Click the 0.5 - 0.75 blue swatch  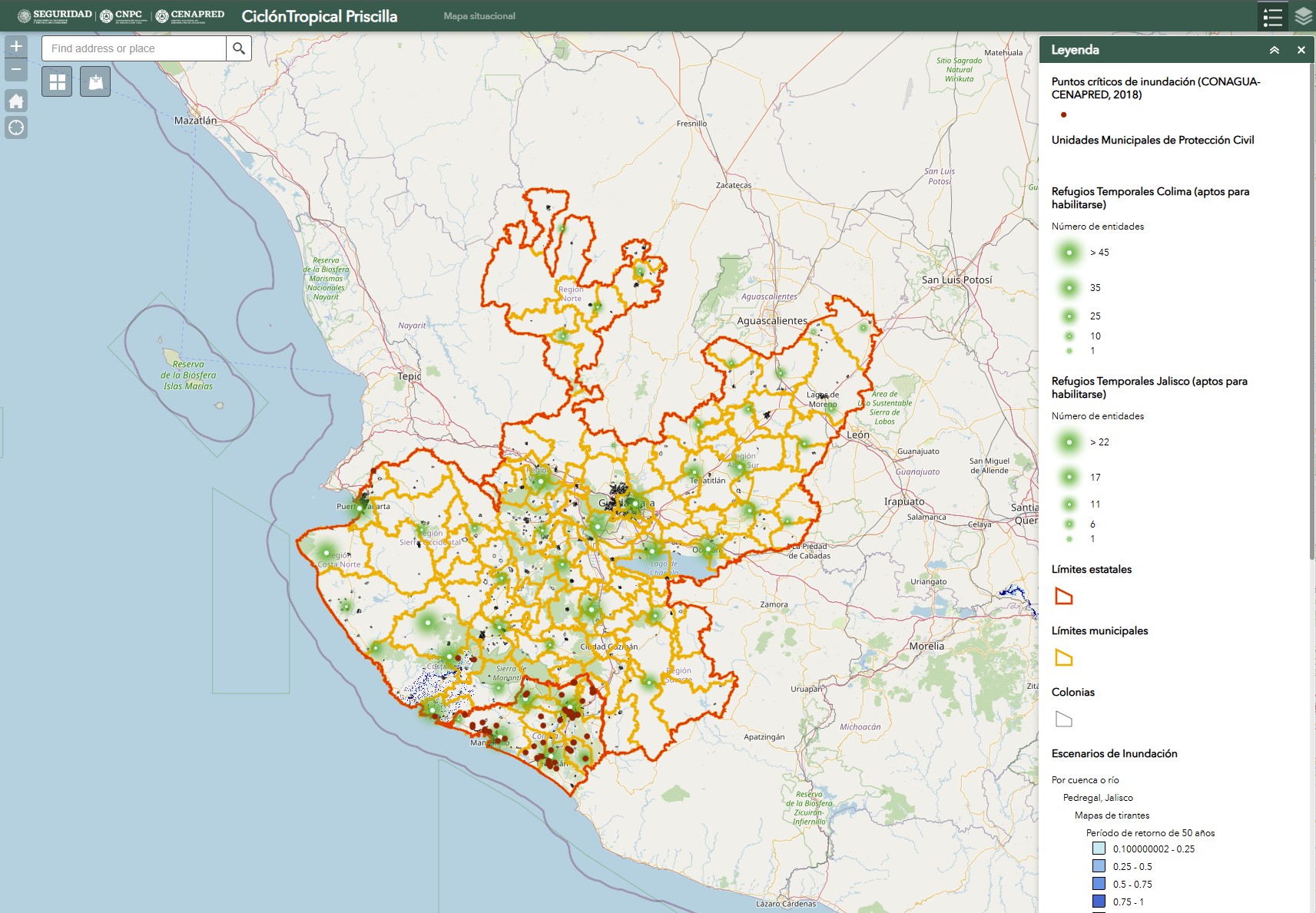tap(1099, 884)
